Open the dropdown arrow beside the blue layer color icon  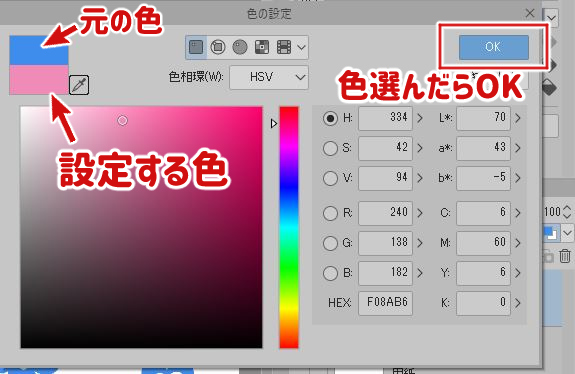click(568, 233)
